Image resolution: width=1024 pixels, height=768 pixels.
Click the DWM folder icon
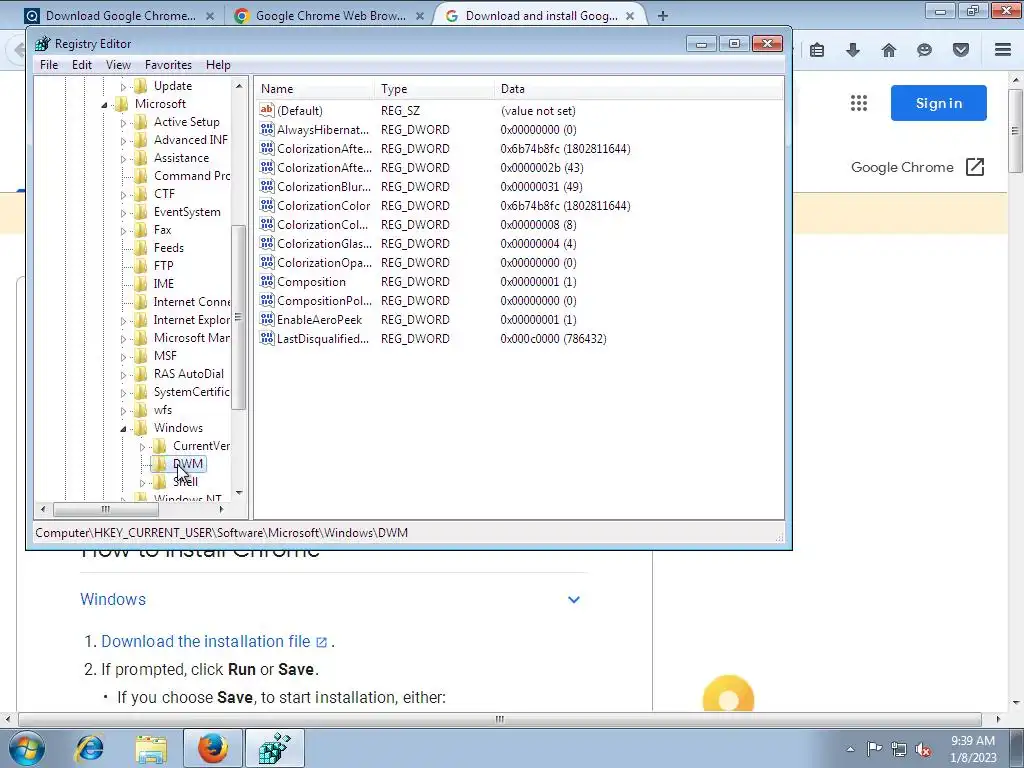(x=160, y=464)
